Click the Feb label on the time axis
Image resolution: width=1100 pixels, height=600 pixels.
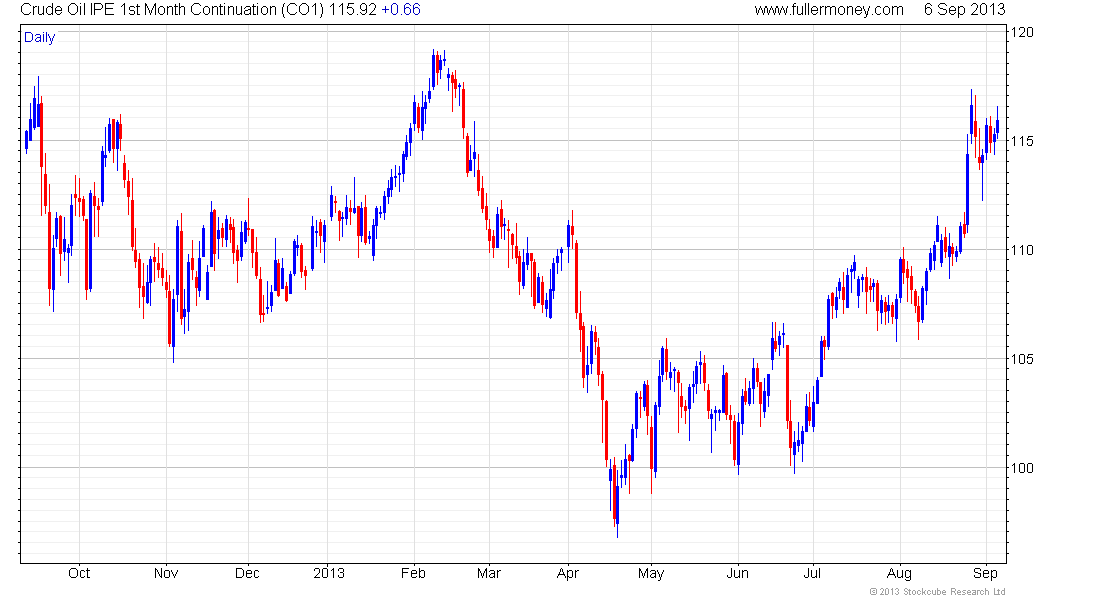click(413, 573)
